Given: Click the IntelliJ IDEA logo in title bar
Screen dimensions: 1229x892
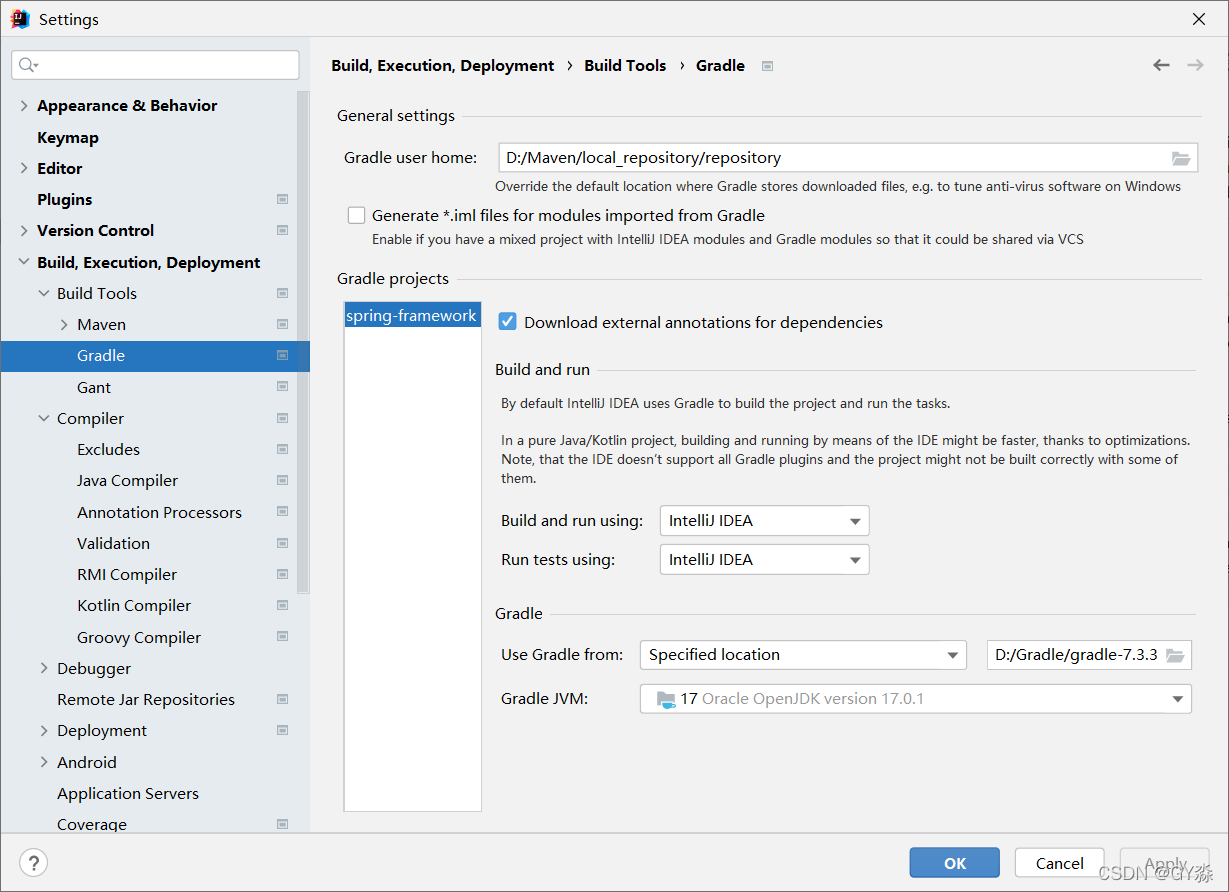Looking at the screenshot, I should (x=20, y=19).
